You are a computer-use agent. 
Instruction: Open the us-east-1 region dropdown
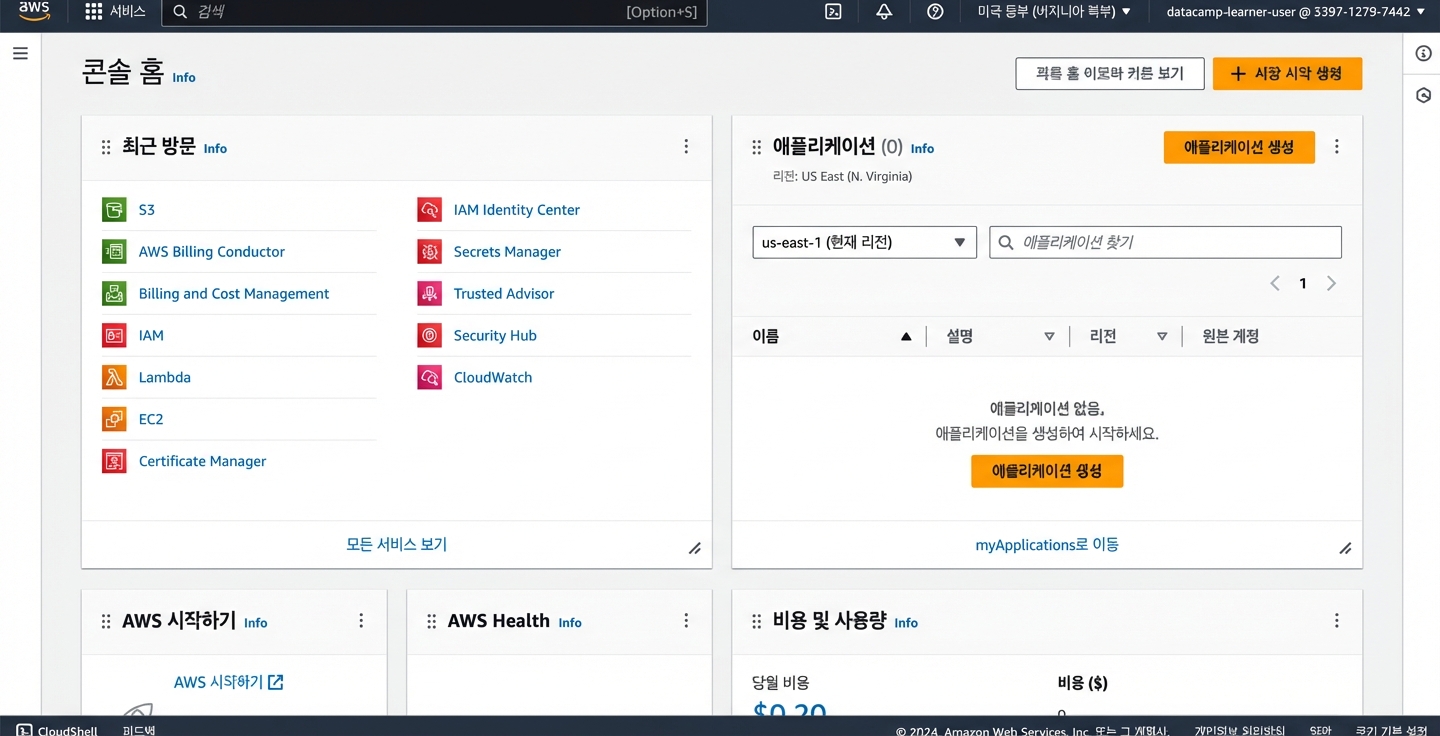tap(864, 242)
